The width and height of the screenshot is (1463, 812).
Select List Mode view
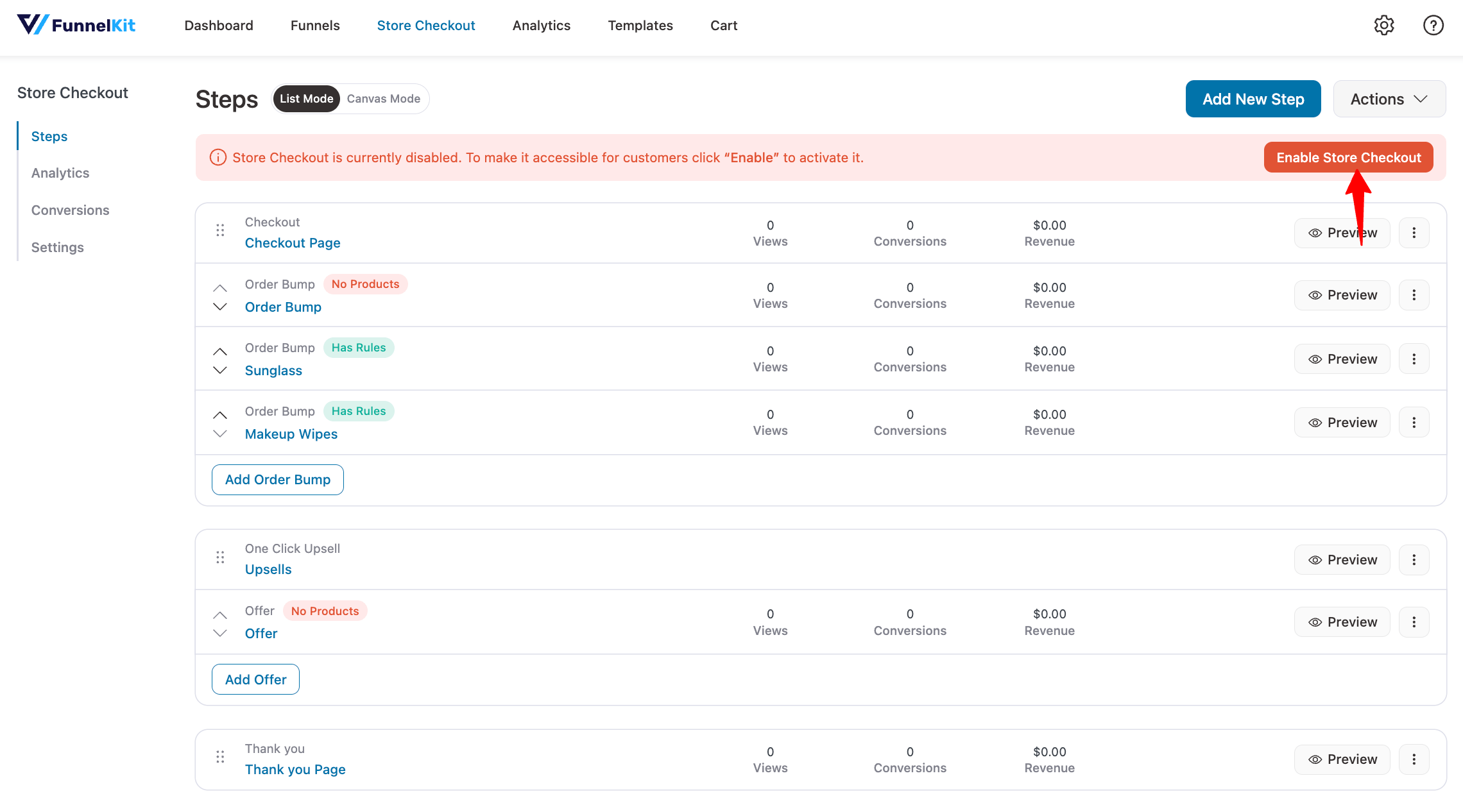click(307, 99)
